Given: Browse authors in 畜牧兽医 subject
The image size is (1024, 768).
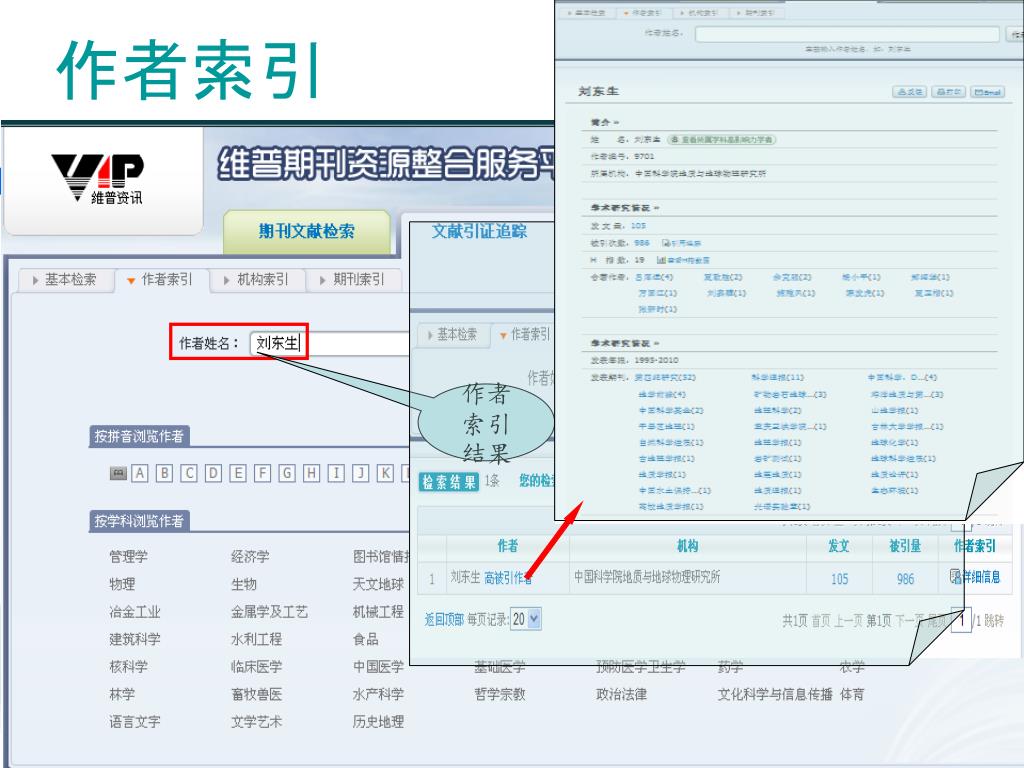Looking at the screenshot, I should [256, 694].
